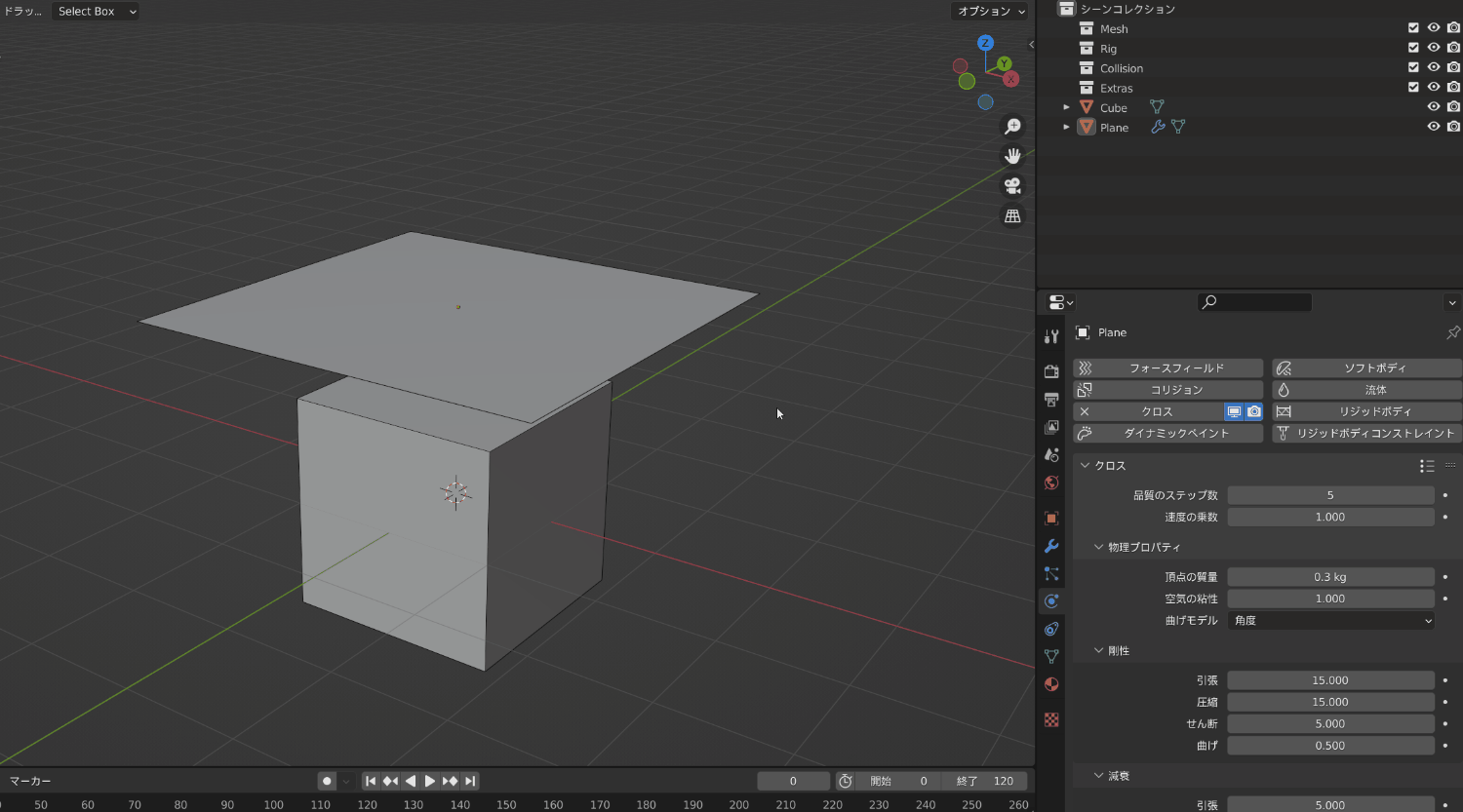Open the Tool properties tab
The width and height of the screenshot is (1463, 812).
pyautogui.click(x=1051, y=336)
